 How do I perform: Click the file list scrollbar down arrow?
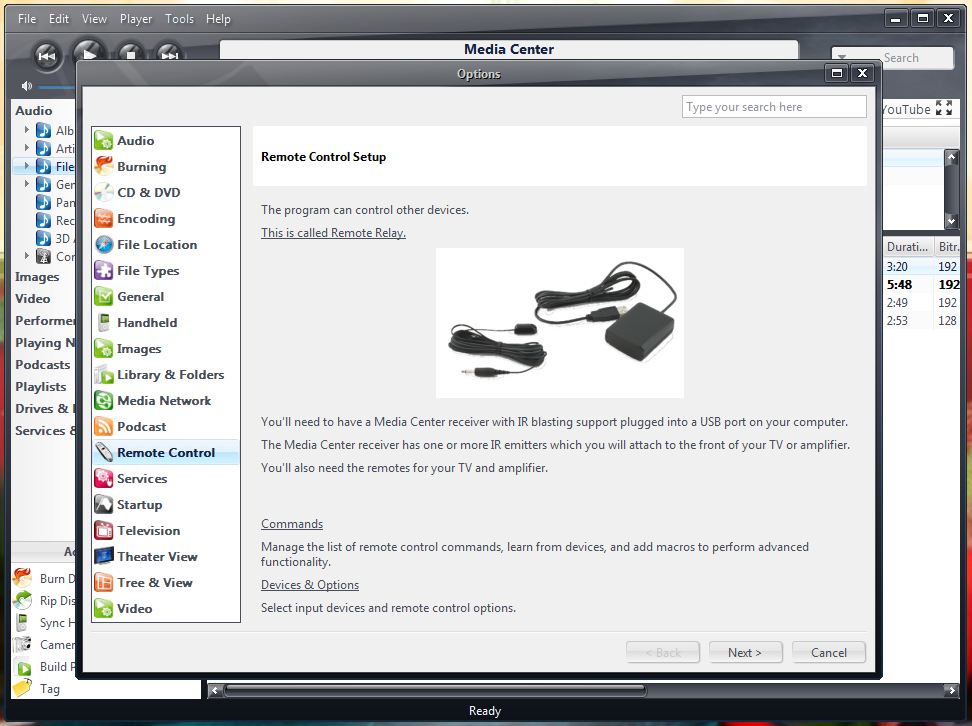coord(952,221)
